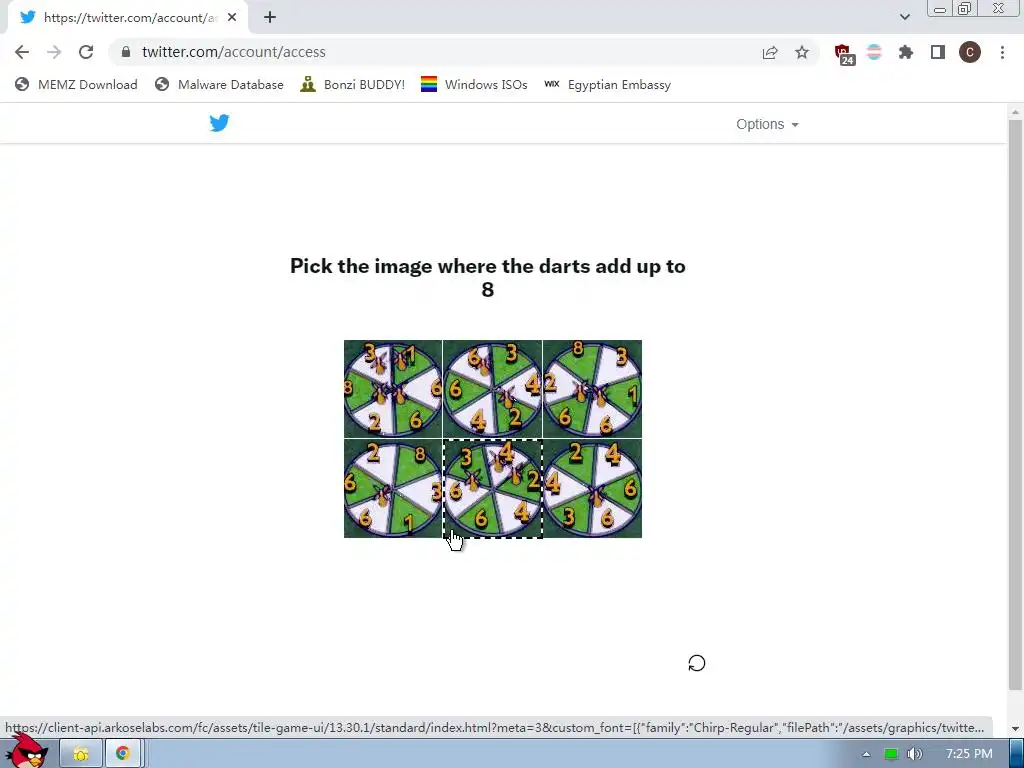Open the Angry Birds start button
The width and height of the screenshot is (1024, 768).
point(26,751)
